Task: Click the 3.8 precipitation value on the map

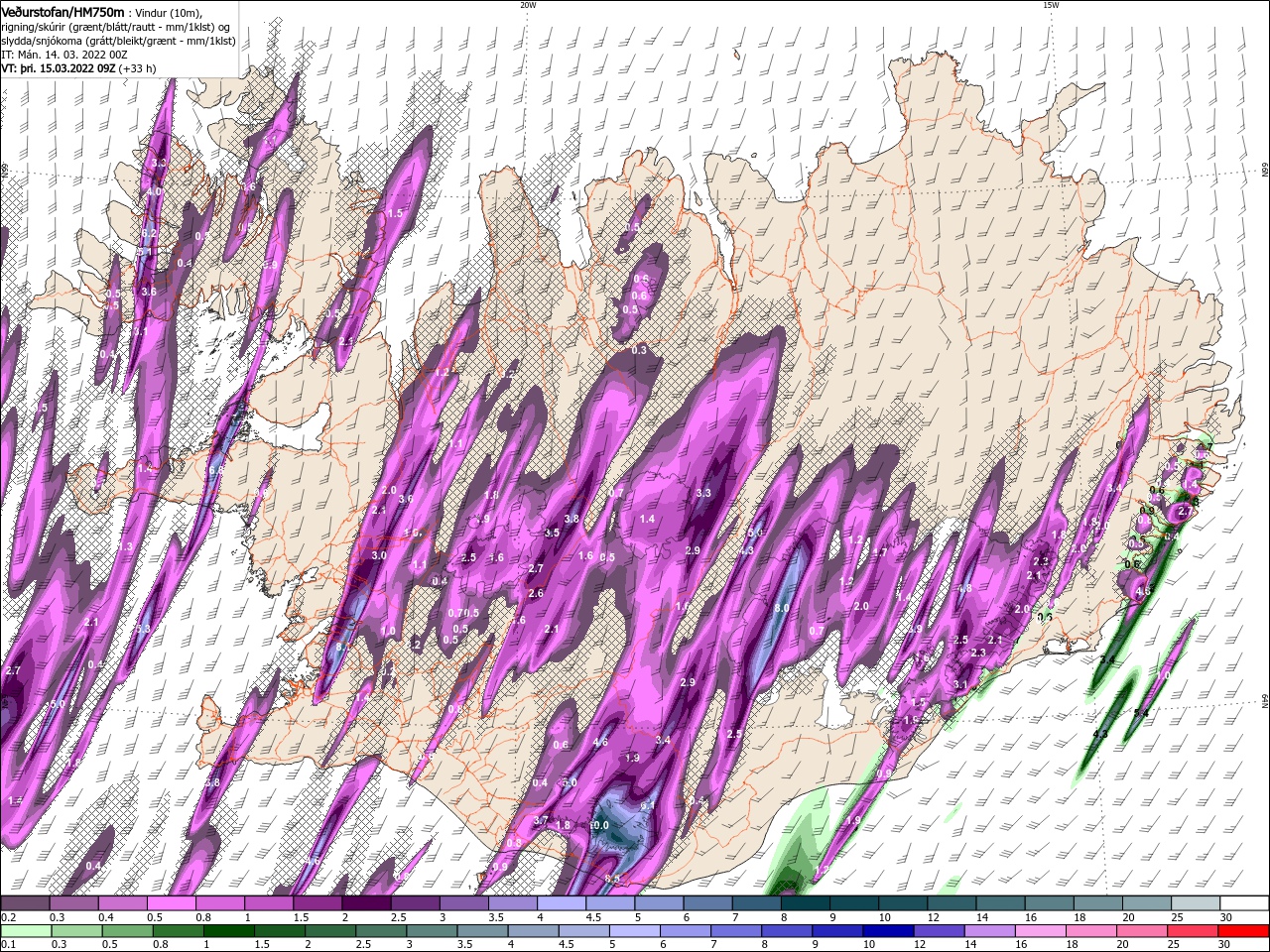Action: click(x=572, y=519)
